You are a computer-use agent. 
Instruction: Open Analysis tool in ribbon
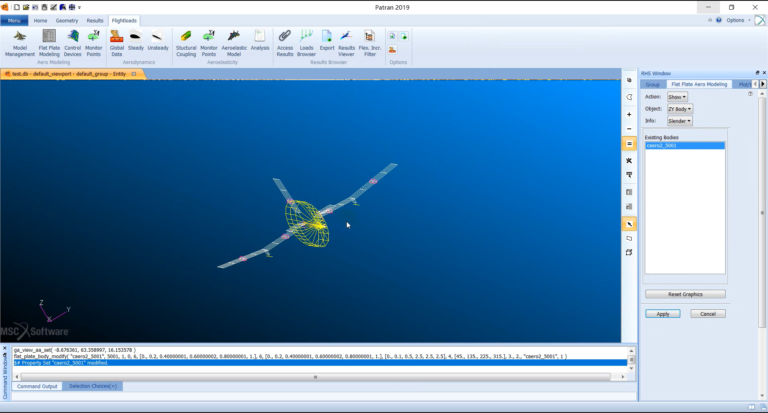[x=260, y=40]
